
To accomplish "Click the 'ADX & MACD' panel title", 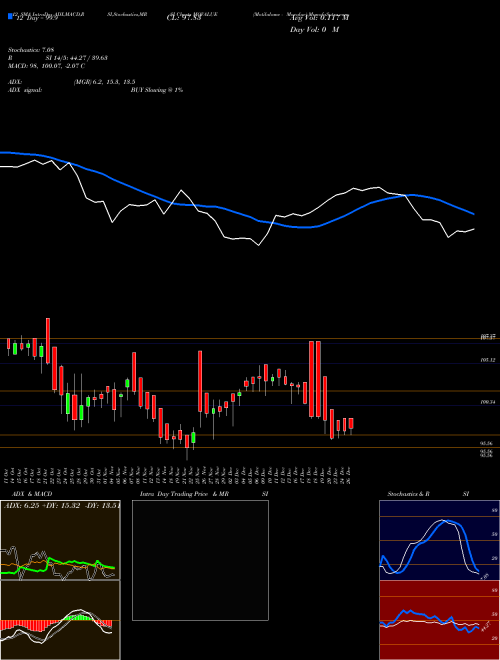I will pos(32,494).
